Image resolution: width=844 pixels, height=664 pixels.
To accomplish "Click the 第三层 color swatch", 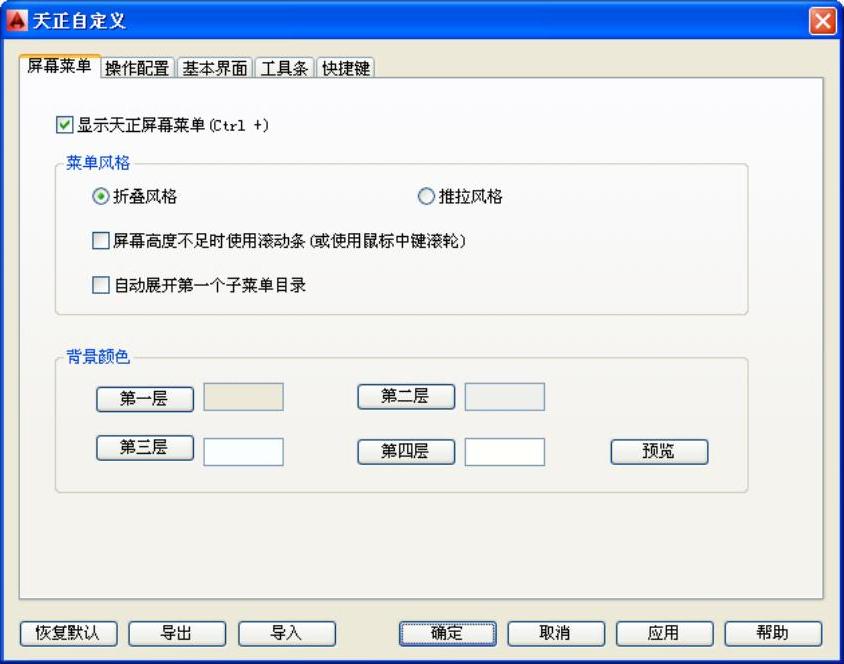I will click(243, 452).
